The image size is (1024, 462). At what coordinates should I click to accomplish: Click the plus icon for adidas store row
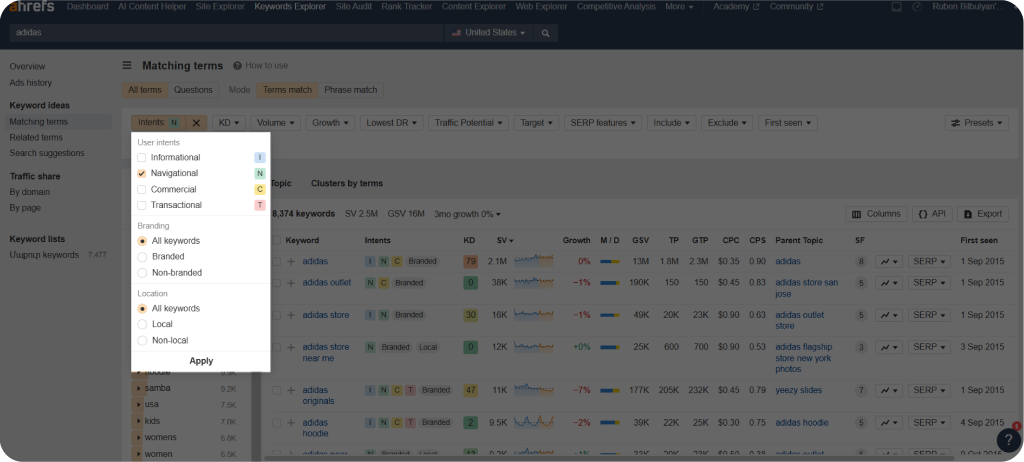pyautogui.click(x=291, y=315)
